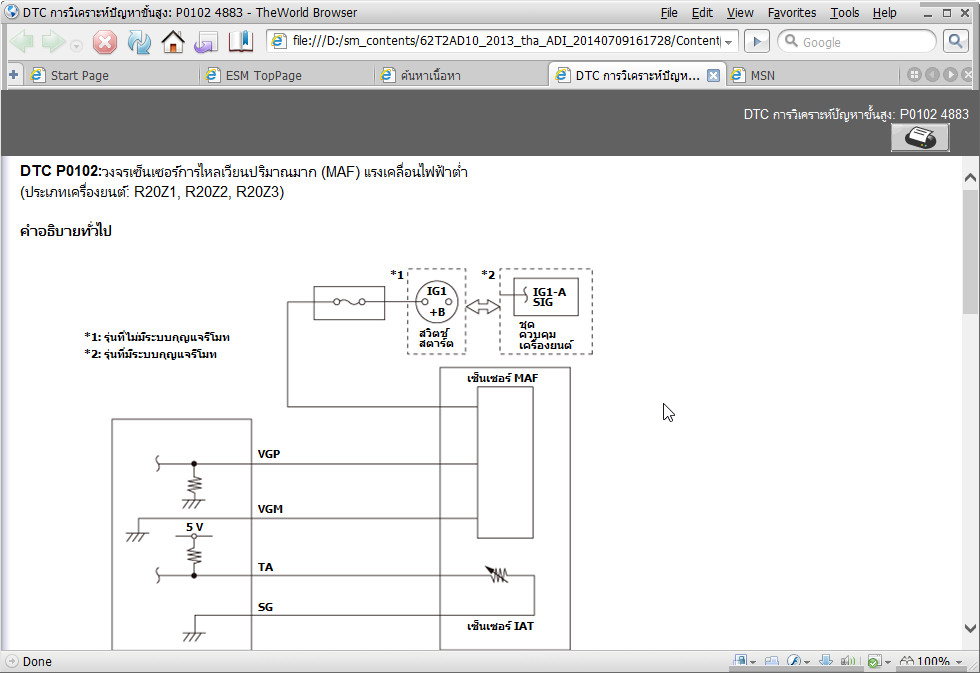Click the vertical scrollbar down arrow
Image resolution: width=980 pixels, height=673 pixels.
[x=970, y=628]
